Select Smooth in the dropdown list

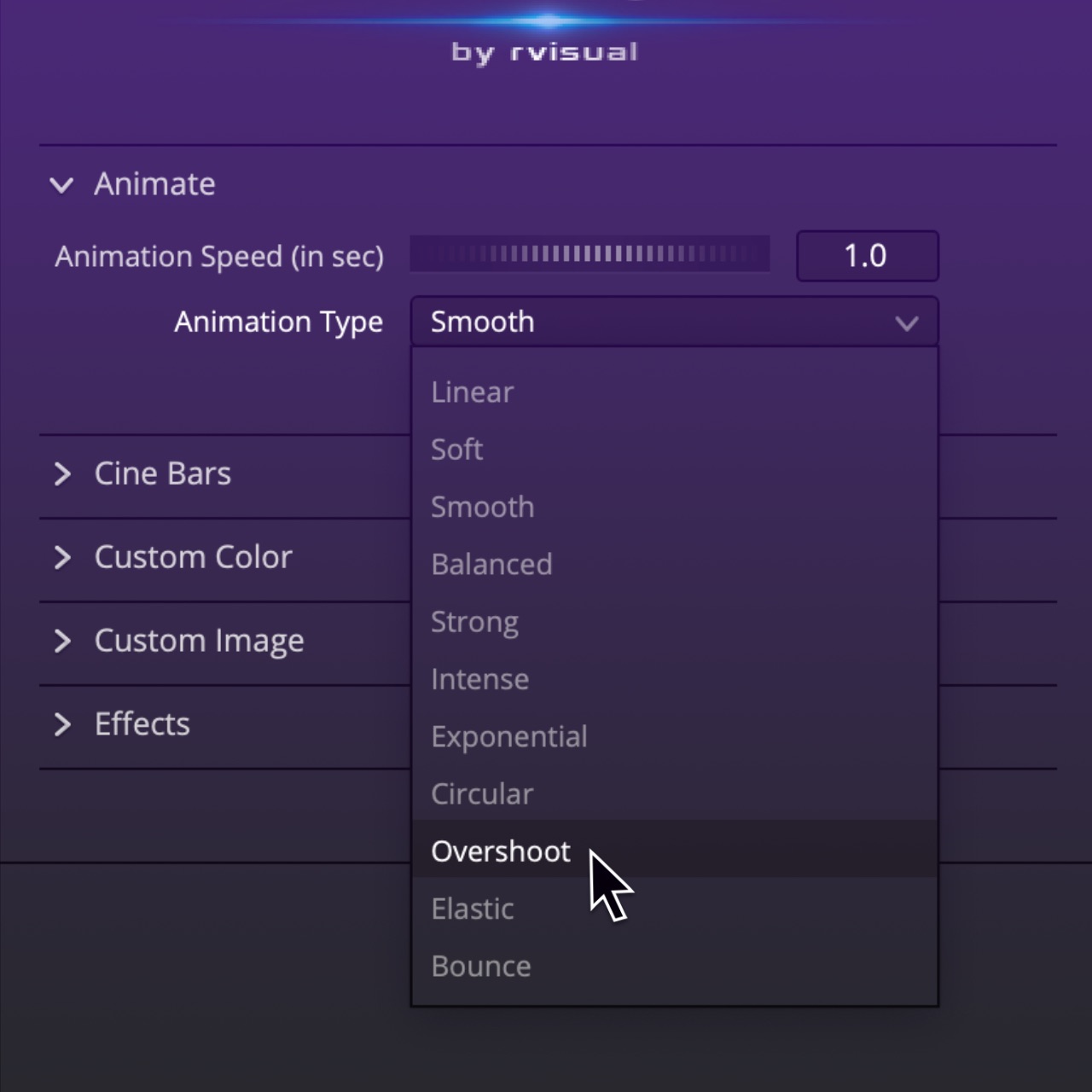pos(483,508)
